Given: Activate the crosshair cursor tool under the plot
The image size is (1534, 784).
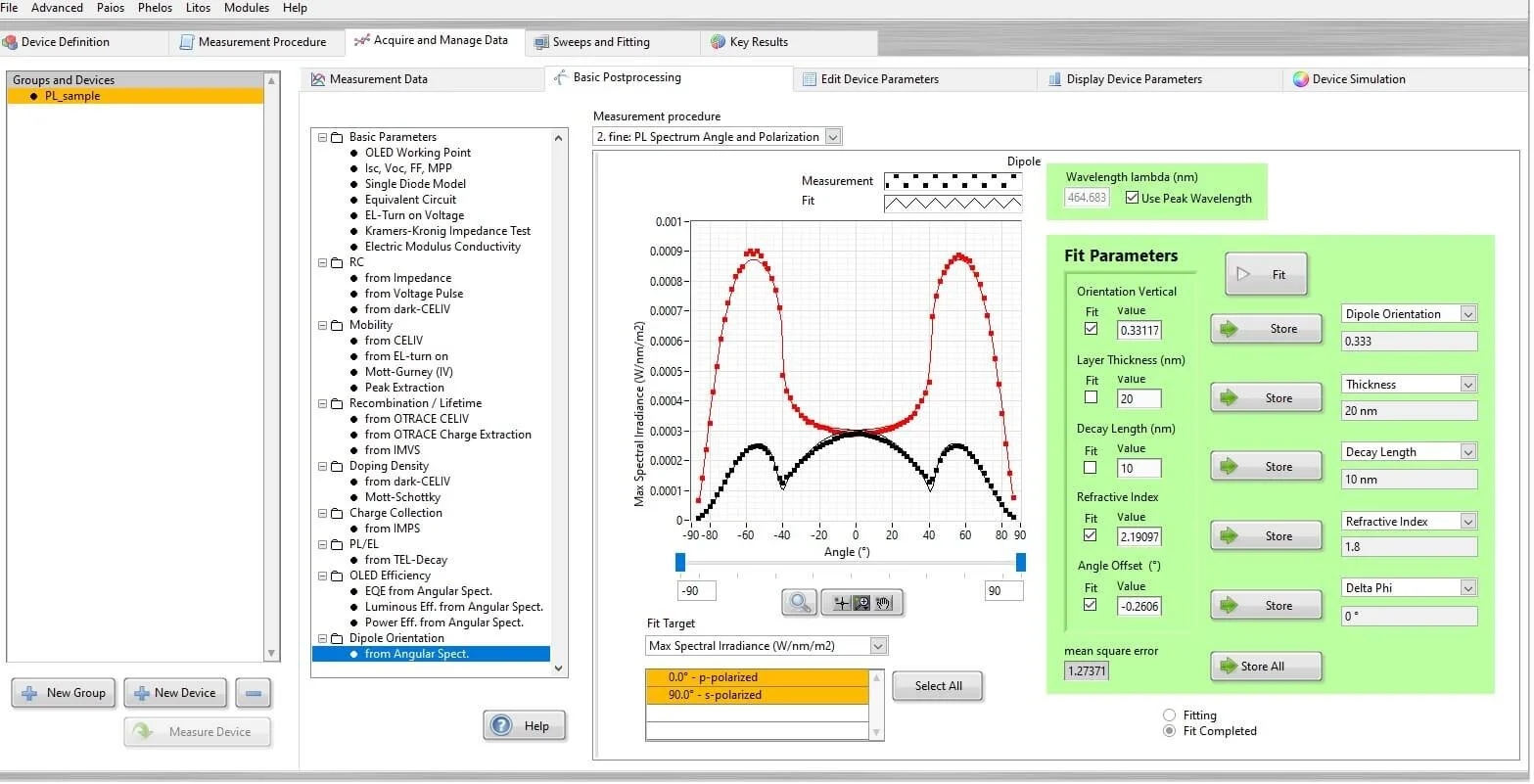Looking at the screenshot, I should 840,602.
